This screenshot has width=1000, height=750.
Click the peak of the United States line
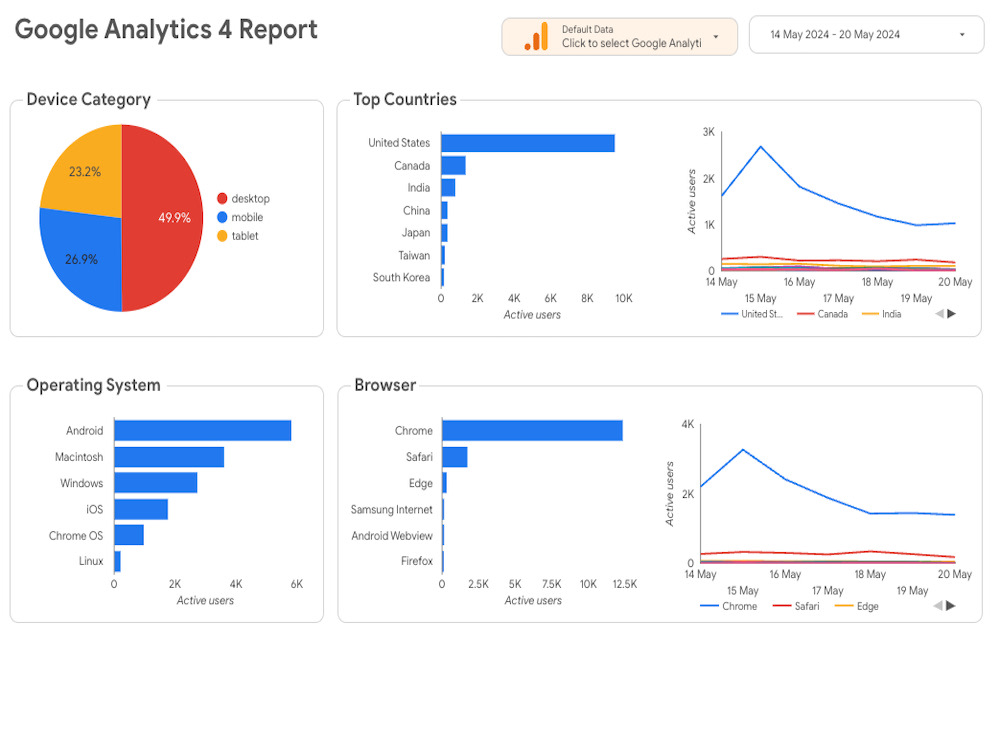point(761,147)
